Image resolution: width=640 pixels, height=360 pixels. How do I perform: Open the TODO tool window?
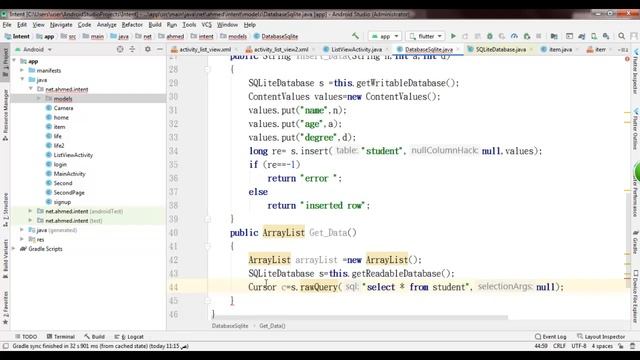[x=26, y=337]
